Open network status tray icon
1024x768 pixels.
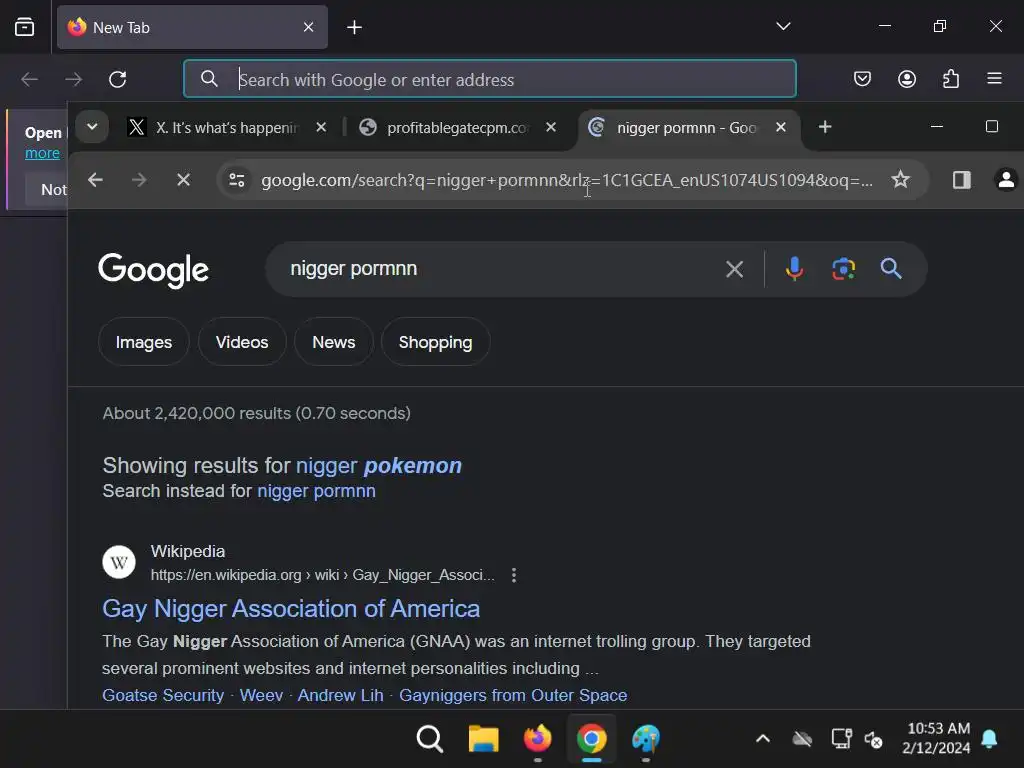841,739
